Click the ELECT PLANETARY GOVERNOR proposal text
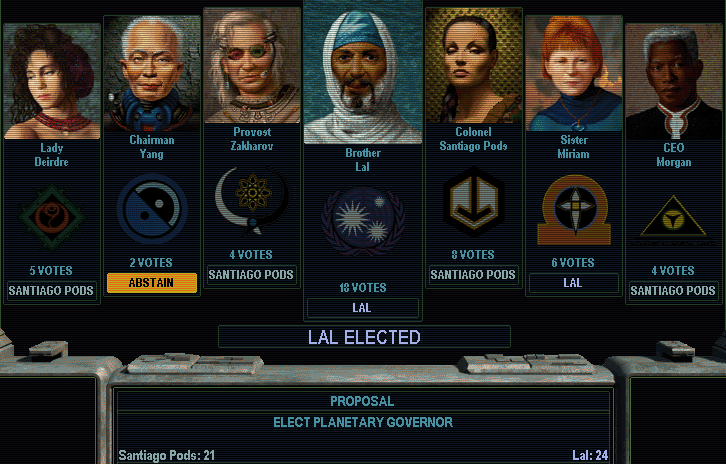The image size is (726, 464). (363, 422)
